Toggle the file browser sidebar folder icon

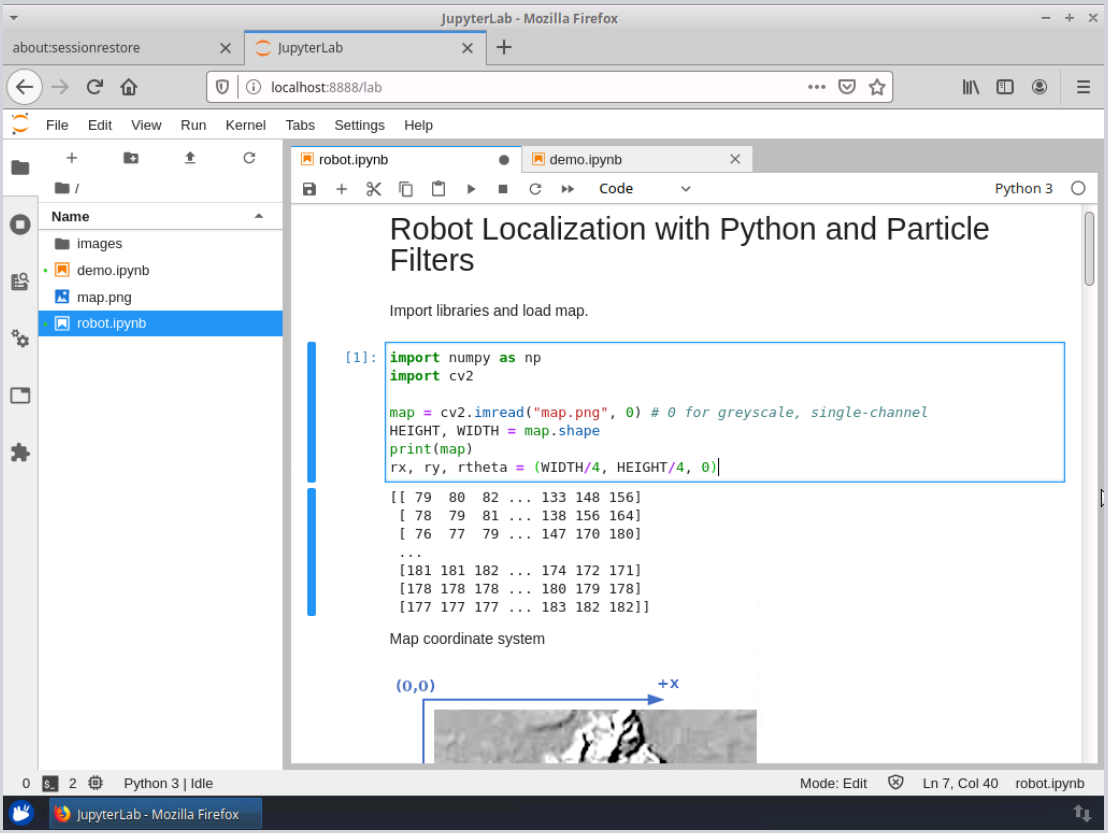tap(20, 167)
